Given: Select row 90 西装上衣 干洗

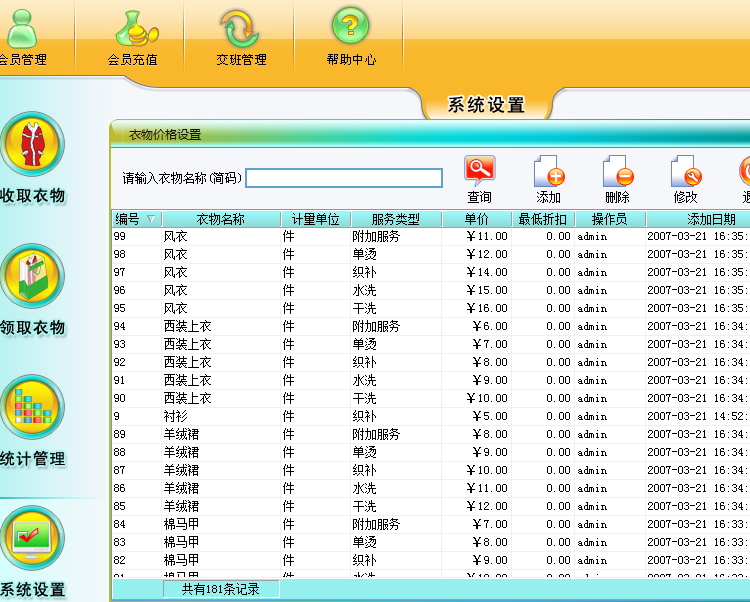Looking at the screenshot, I should click(430, 398).
